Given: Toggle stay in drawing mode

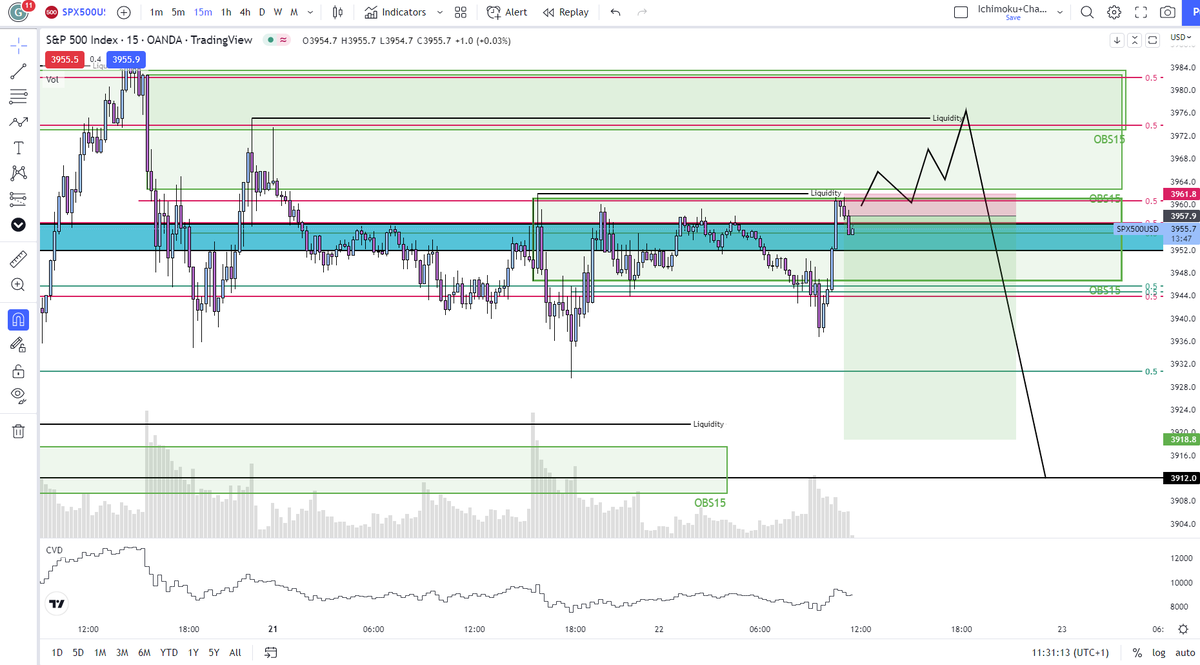Looking at the screenshot, I should [x=18, y=345].
